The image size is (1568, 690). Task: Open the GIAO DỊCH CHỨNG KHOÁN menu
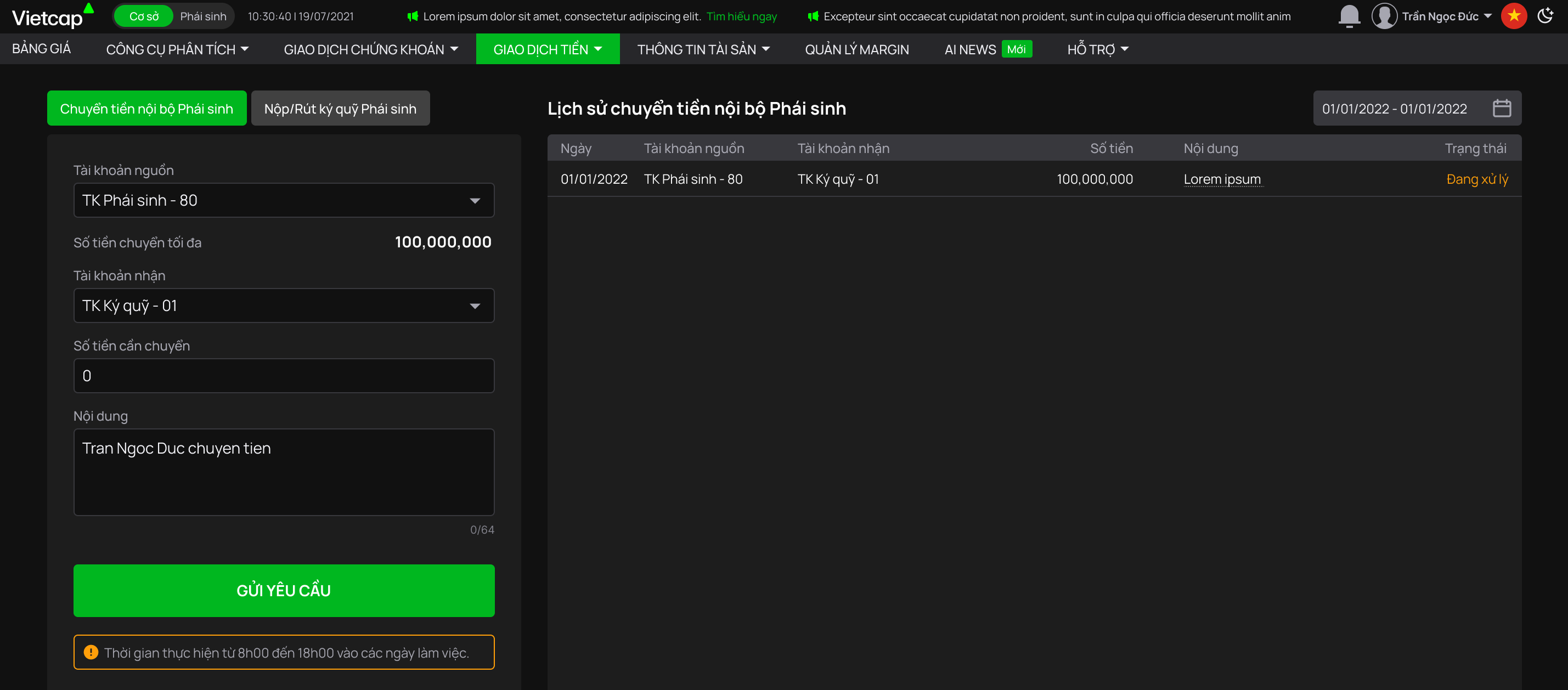[x=371, y=49]
